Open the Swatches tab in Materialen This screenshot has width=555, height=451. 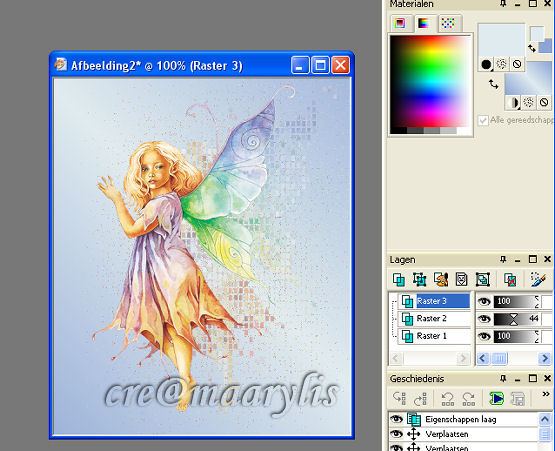point(448,23)
